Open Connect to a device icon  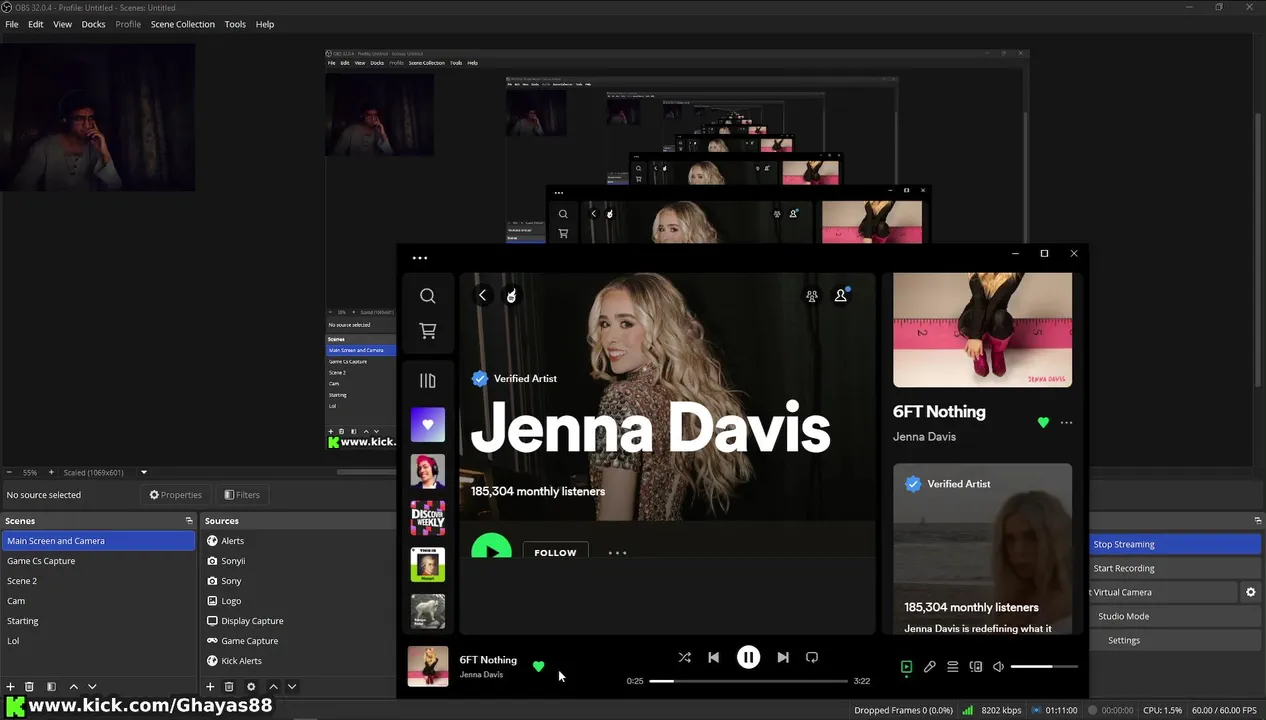(x=975, y=667)
